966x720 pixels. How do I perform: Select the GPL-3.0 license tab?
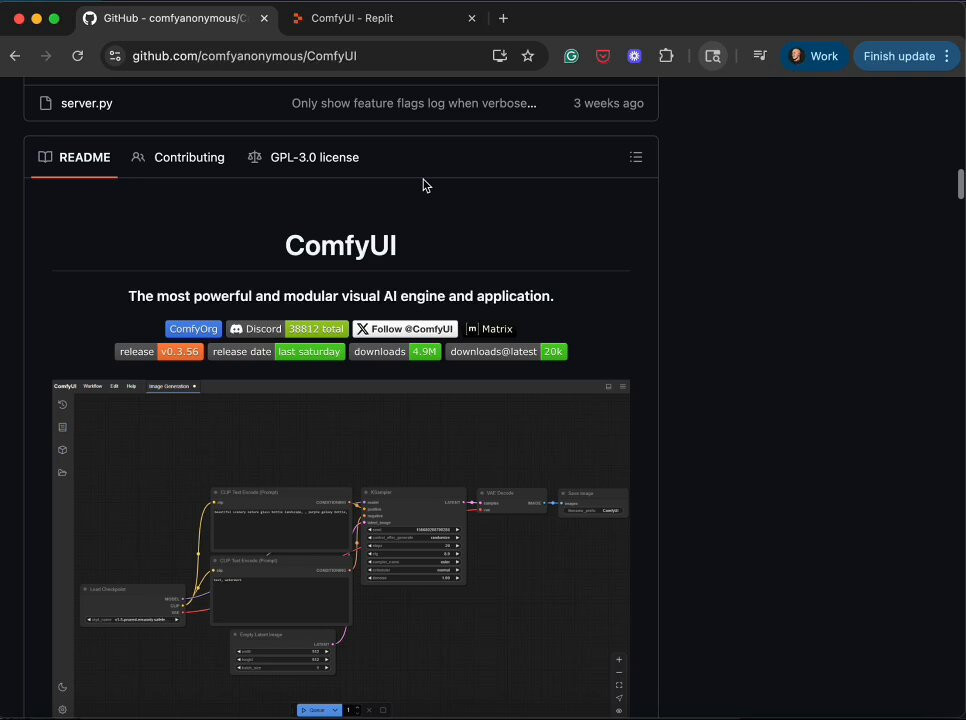(303, 158)
